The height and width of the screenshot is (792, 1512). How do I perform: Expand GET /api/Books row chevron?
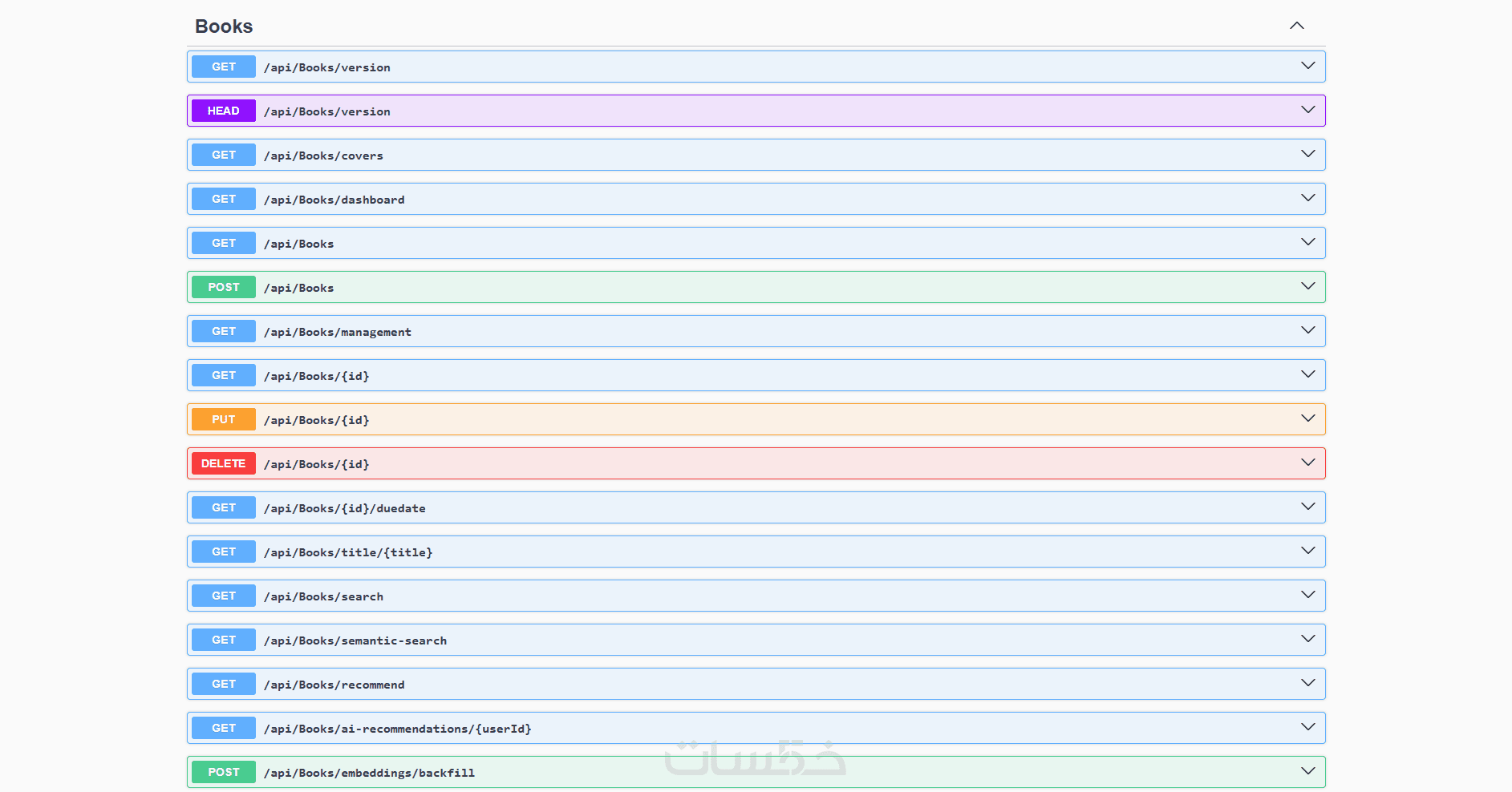tap(1308, 242)
